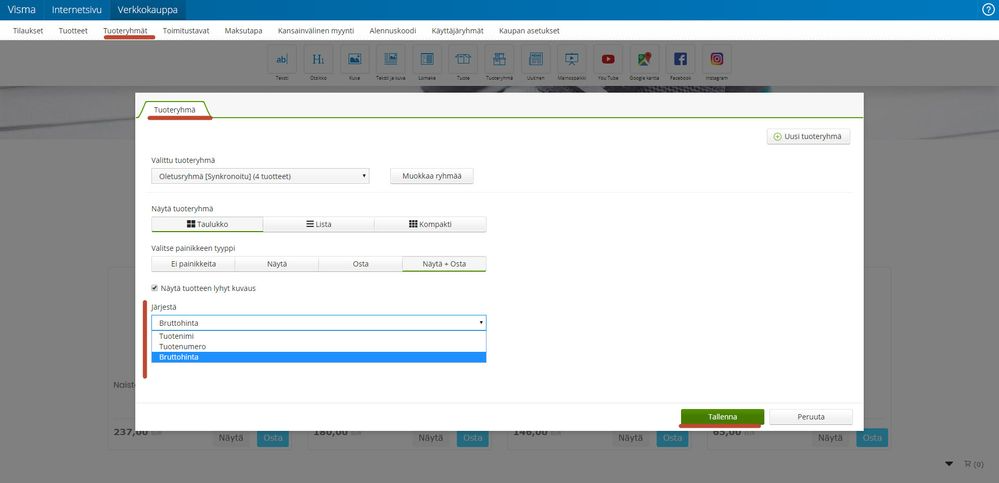Select the Tuote product icon
This screenshot has width=999, height=483.
[463, 59]
